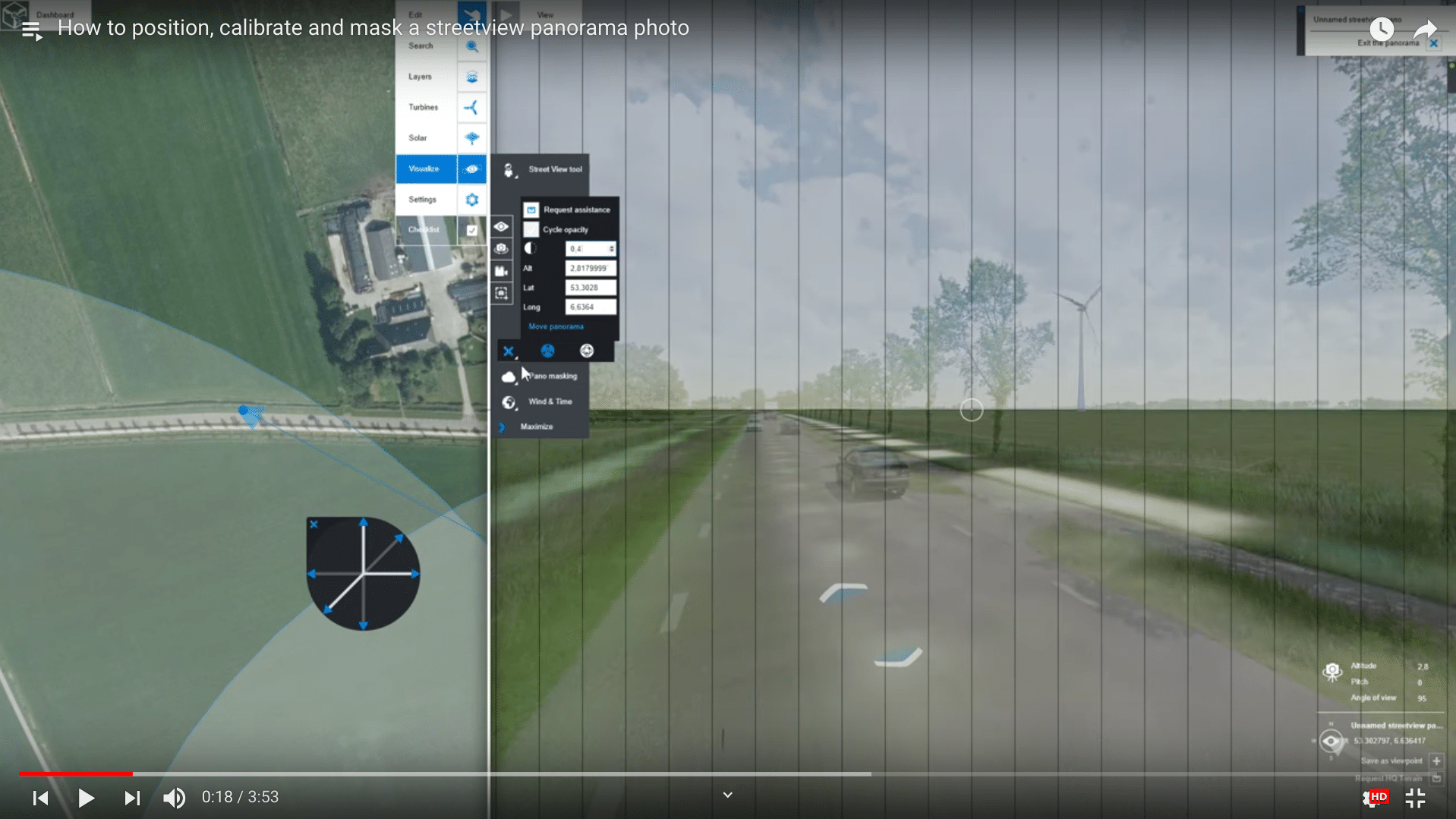Screen dimensions: 1456x819
Task: Seek using the red video progress bar
Action: (x=76, y=774)
